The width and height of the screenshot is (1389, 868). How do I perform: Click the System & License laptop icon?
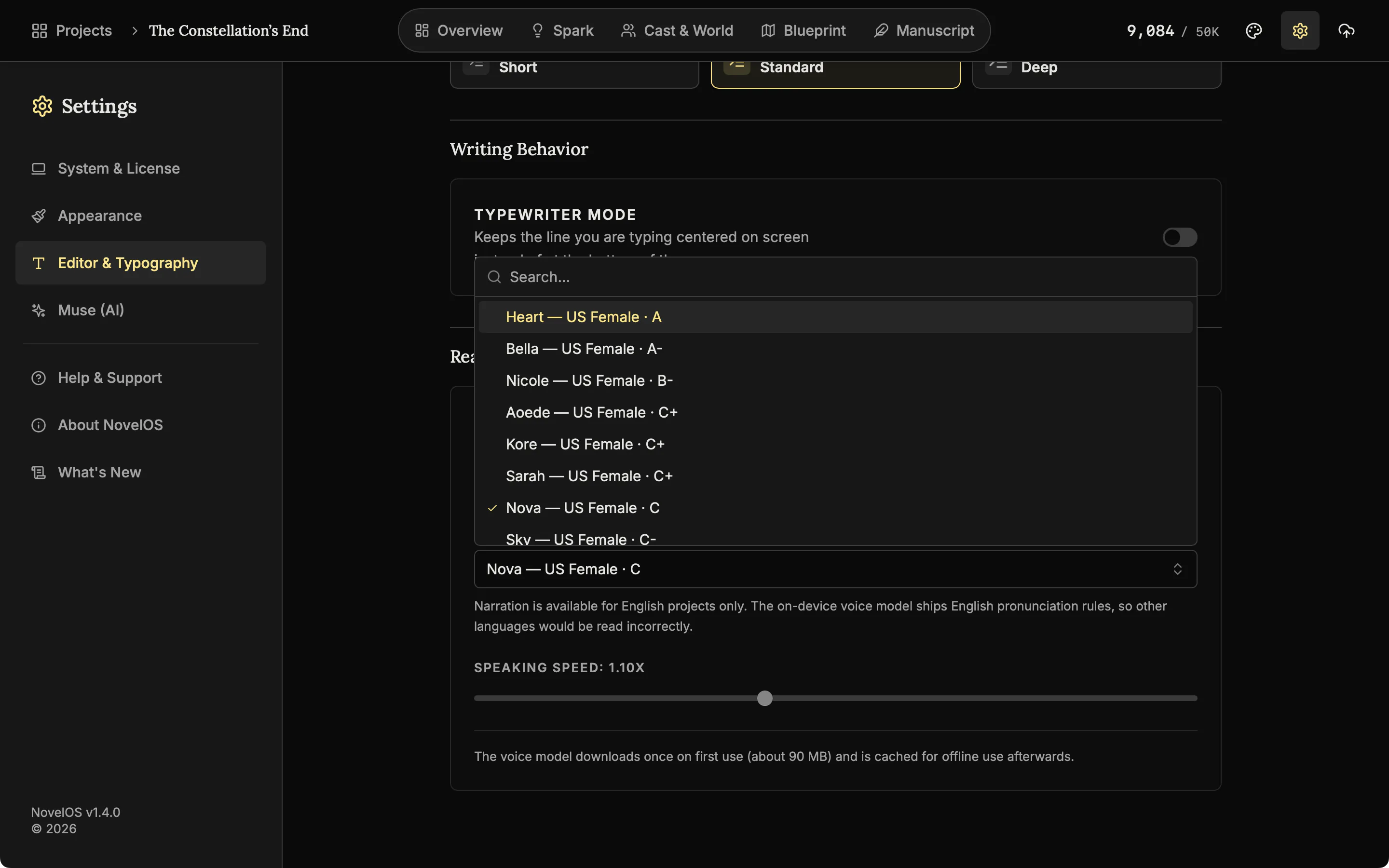(39, 169)
